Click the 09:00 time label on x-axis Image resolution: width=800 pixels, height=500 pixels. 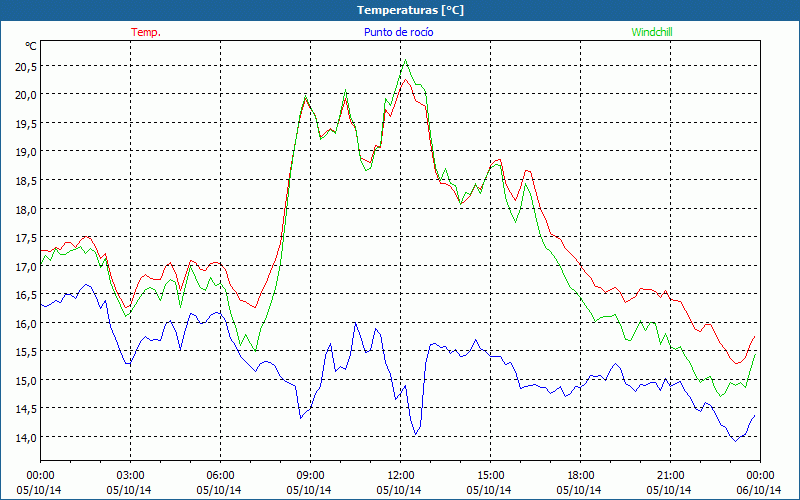click(x=310, y=475)
